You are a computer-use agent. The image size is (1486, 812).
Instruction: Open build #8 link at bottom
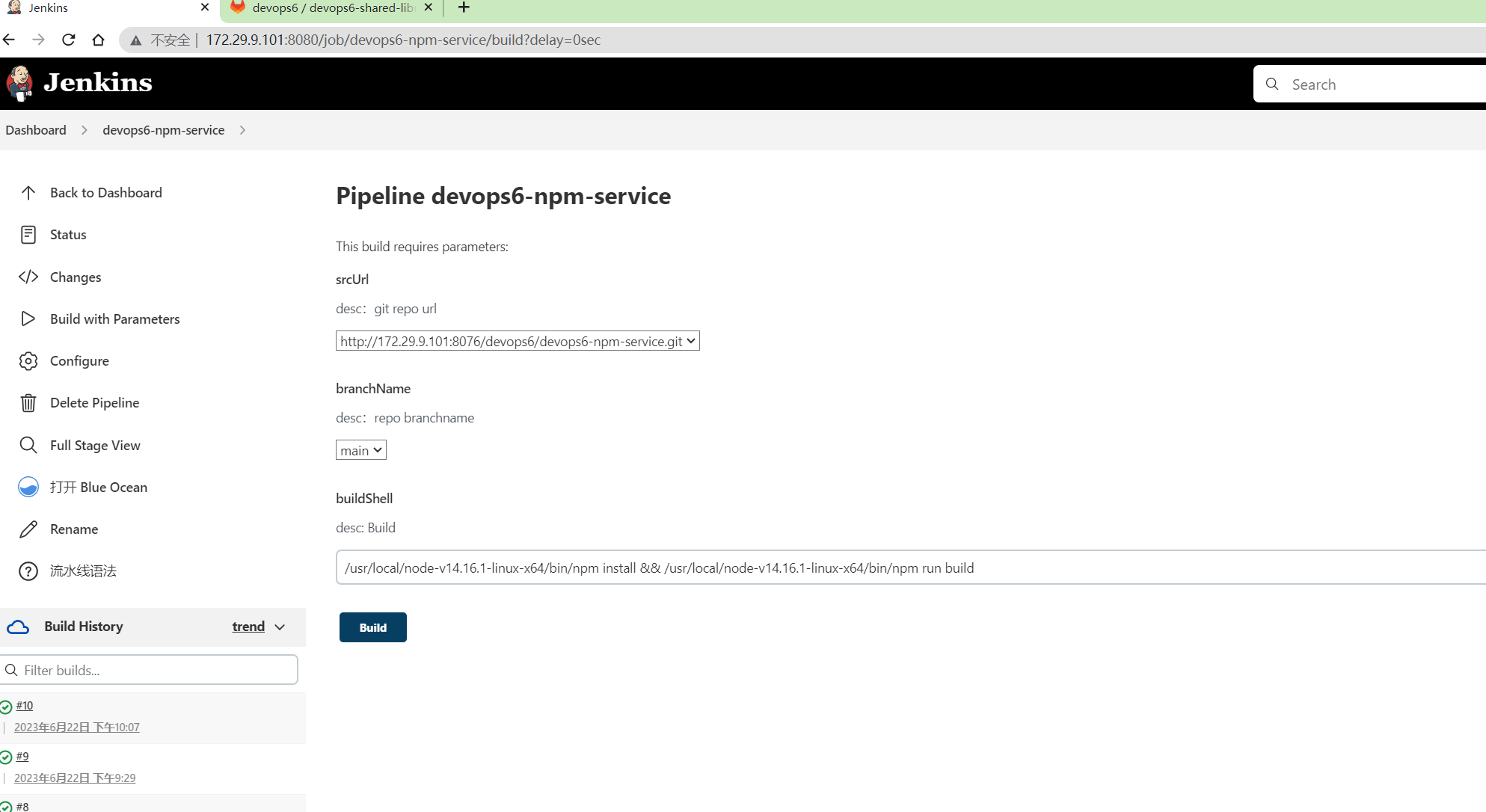click(x=22, y=806)
